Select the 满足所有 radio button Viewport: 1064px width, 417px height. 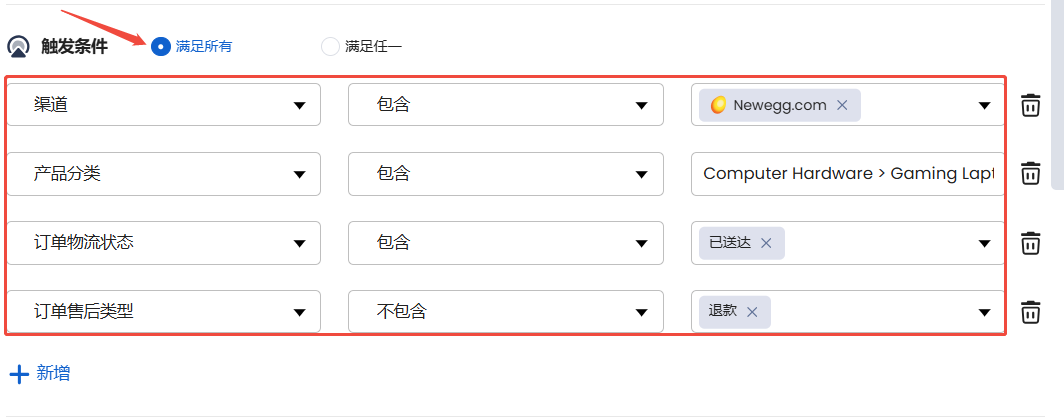(161, 46)
